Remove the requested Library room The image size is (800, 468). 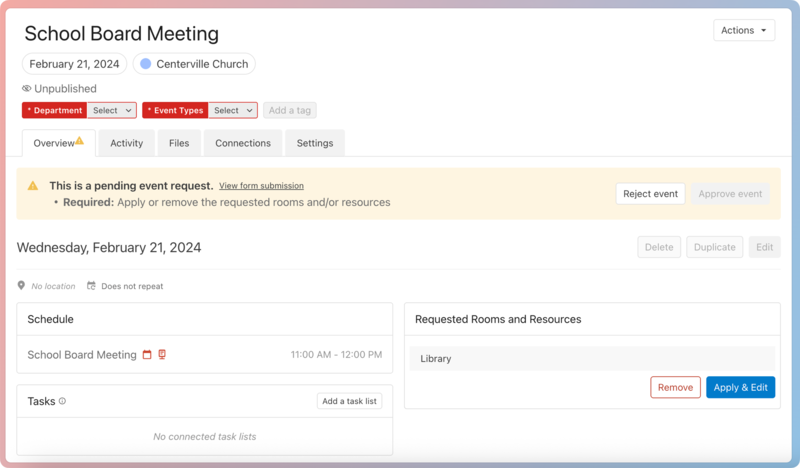(x=675, y=387)
